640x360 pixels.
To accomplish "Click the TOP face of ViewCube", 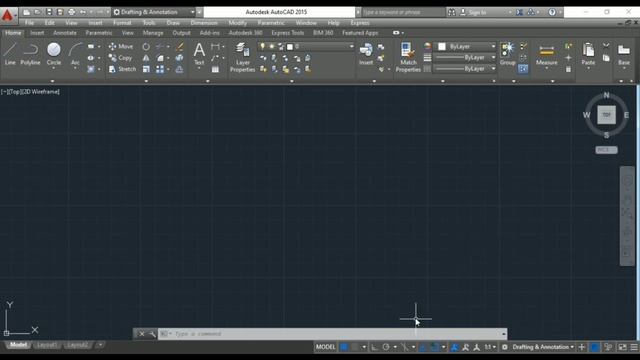I will coord(607,115).
